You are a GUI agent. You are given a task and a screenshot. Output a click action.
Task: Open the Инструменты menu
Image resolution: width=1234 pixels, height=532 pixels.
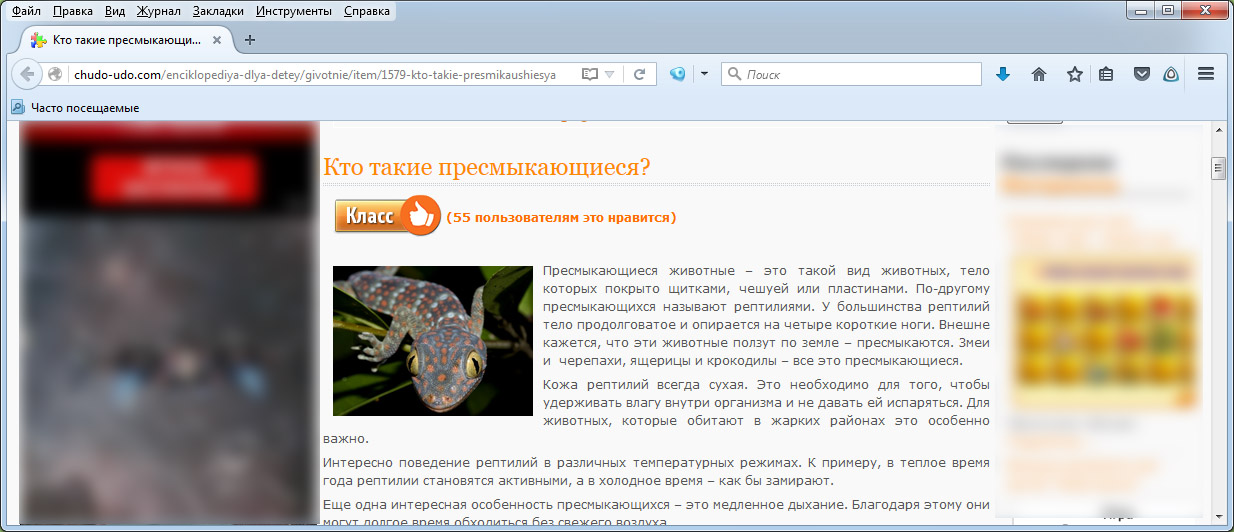(x=293, y=12)
